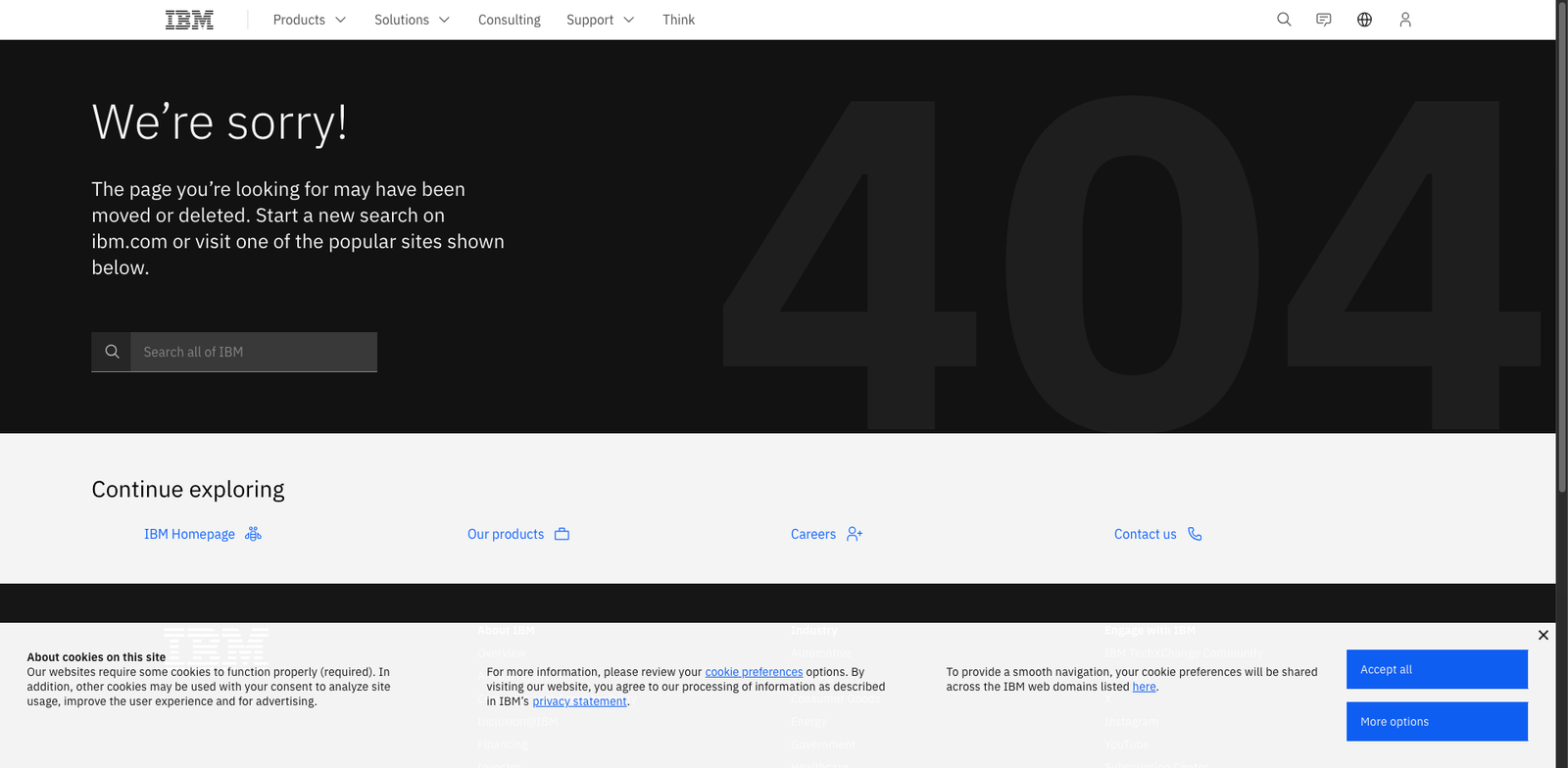Expand the Support menu
The height and width of the screenshot is (768, 1568).
pyautogui.click(x=600, y=20)
